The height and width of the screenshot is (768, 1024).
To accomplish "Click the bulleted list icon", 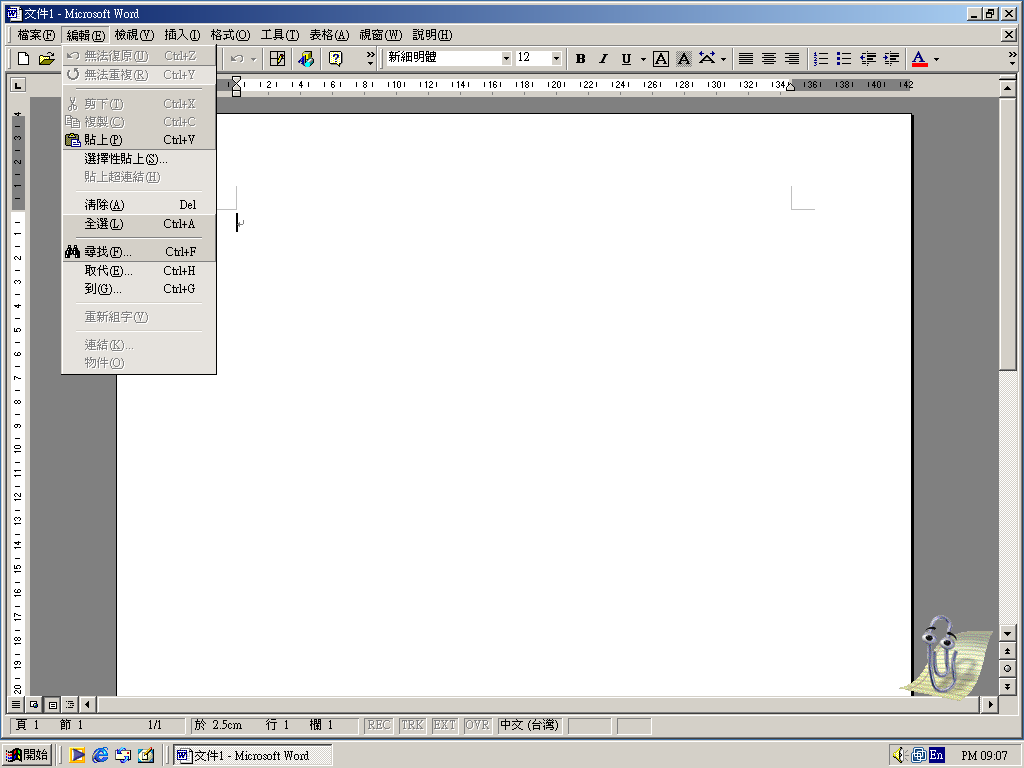I will [844, 59].
